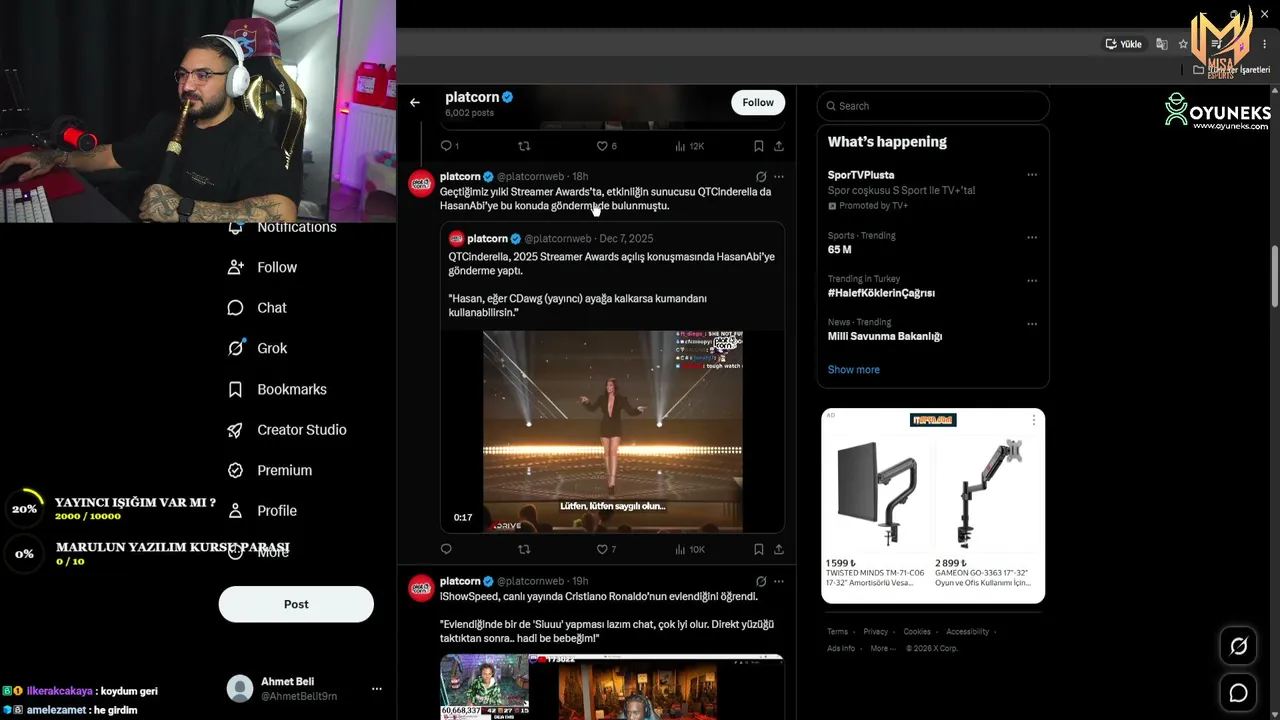
Task: Open Grok actions on the 19h platcorn post
Action: tap(761, 581)
